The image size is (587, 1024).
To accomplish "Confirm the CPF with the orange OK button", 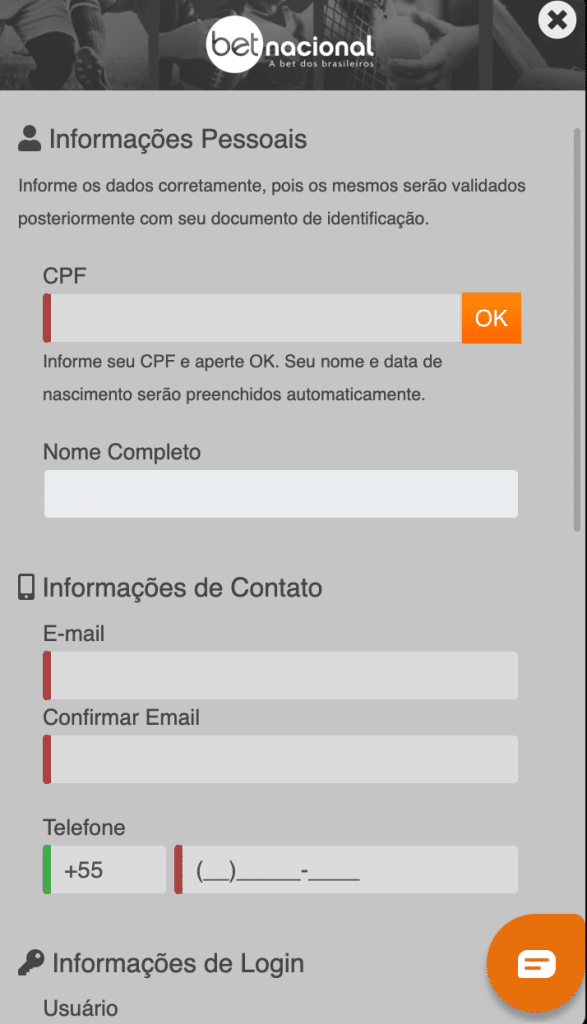I will [x=491, y=318].
